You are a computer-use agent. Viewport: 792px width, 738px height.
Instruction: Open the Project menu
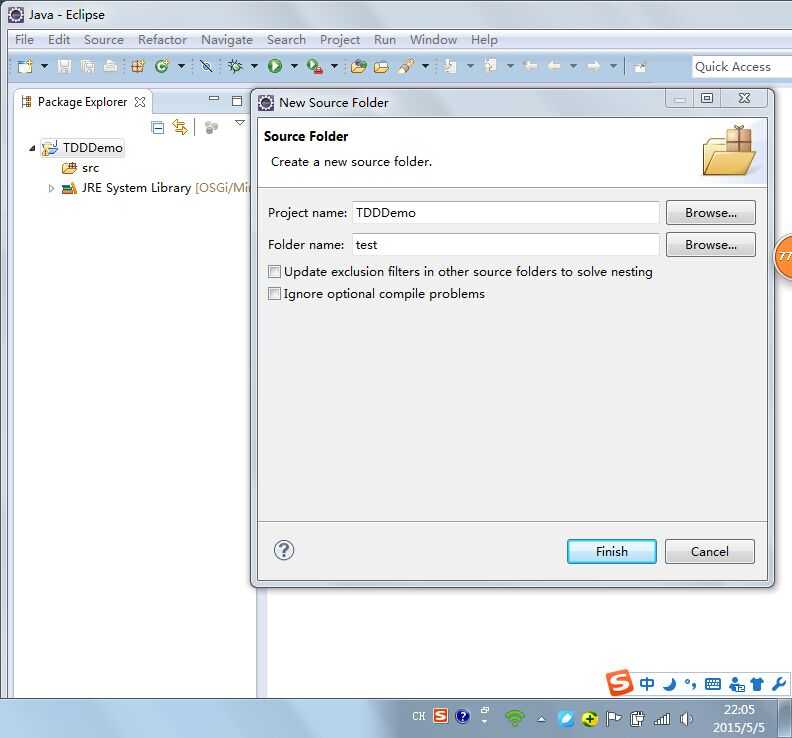point(339,39)
